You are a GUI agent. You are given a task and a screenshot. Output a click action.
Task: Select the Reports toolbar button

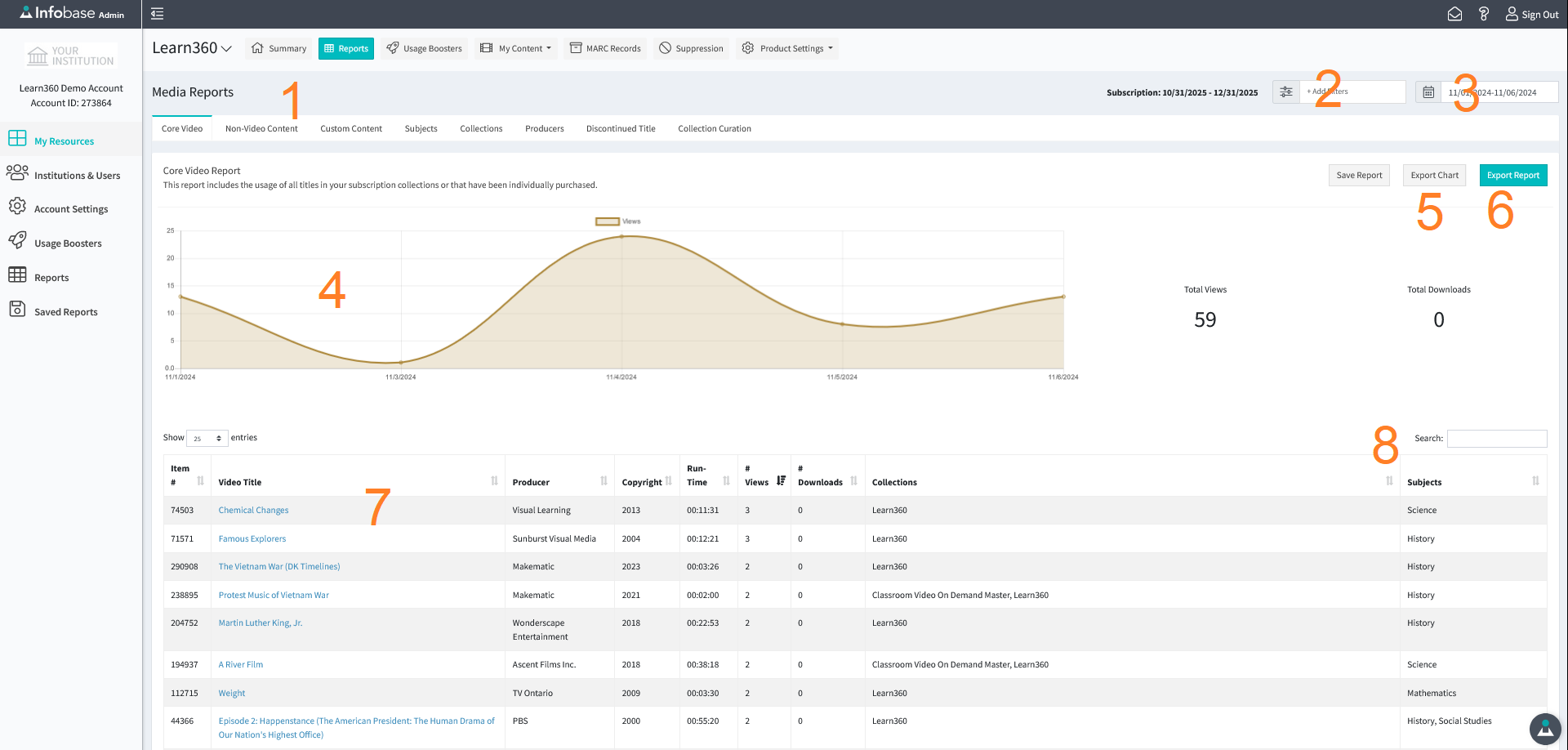346,48
